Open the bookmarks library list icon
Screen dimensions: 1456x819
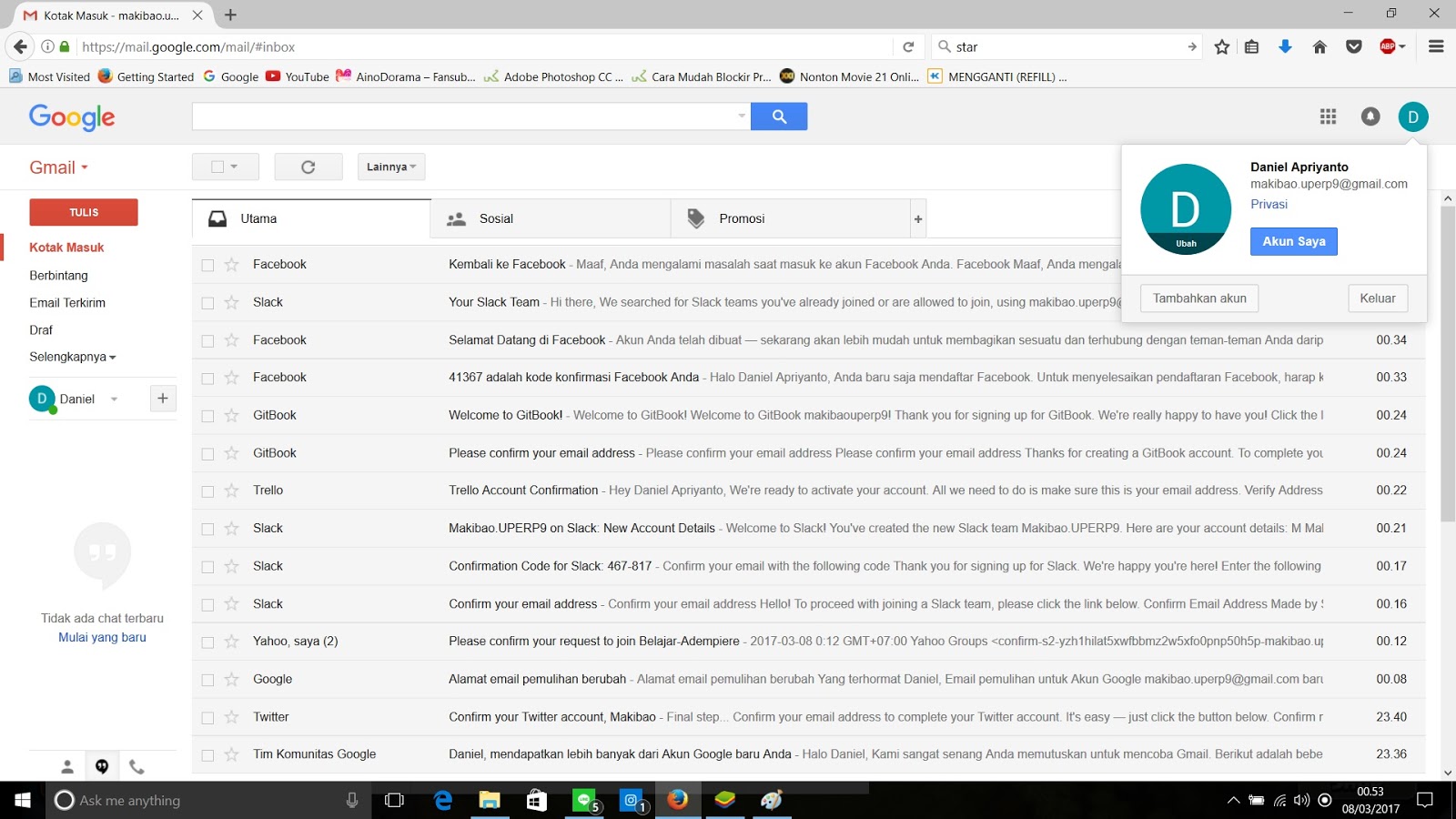pos(1252,46)
